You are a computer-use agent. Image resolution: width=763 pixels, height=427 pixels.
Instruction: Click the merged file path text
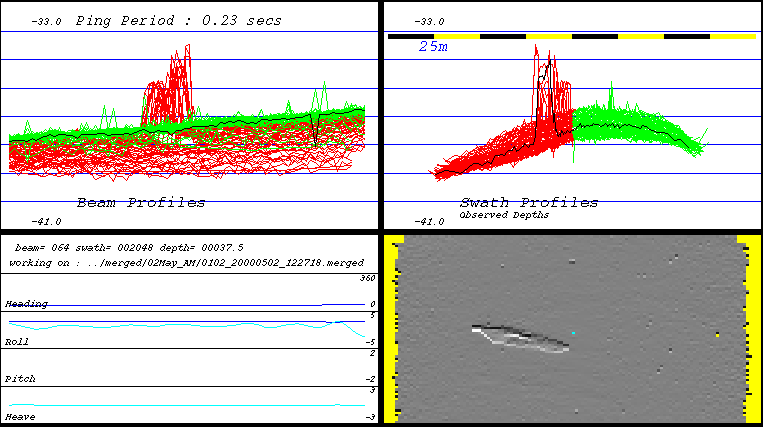pos(185,262)
